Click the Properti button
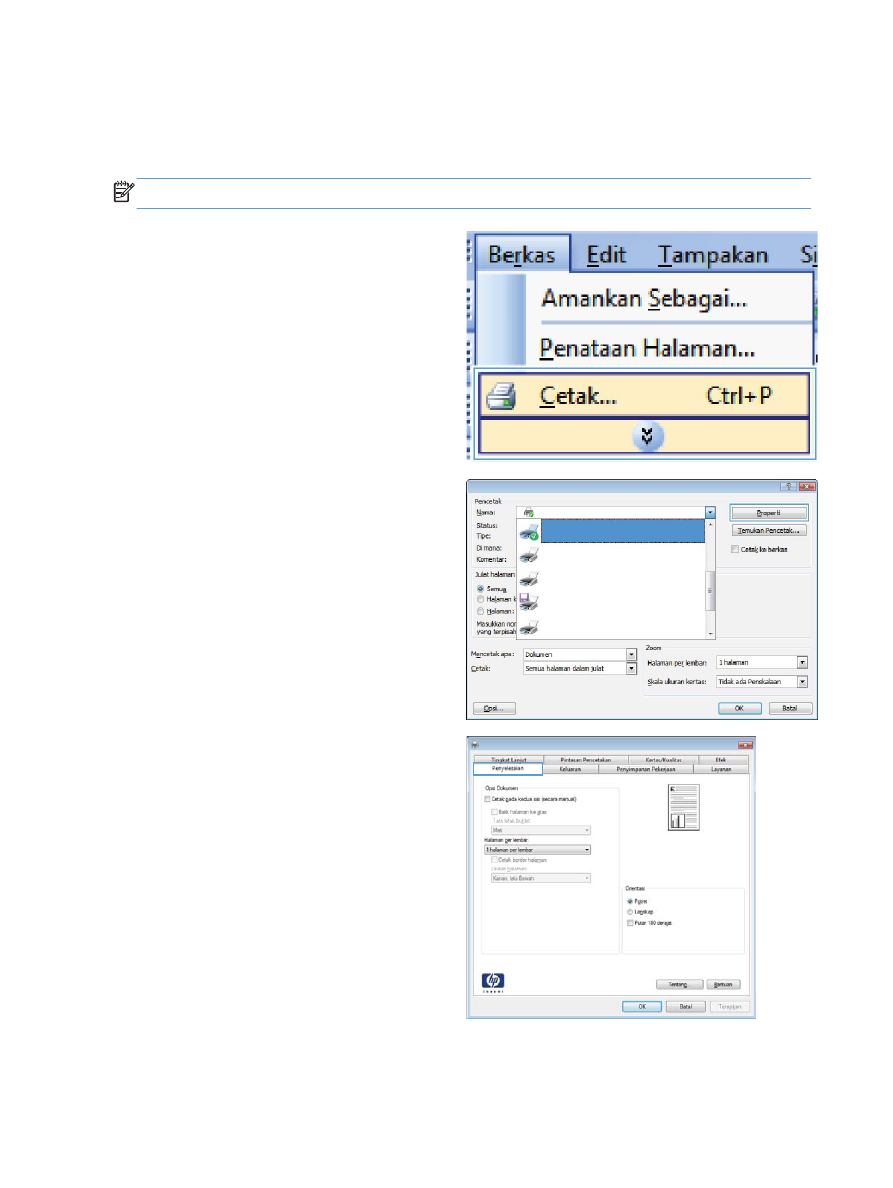This screenshot has height=1188, width=893. 769,513
